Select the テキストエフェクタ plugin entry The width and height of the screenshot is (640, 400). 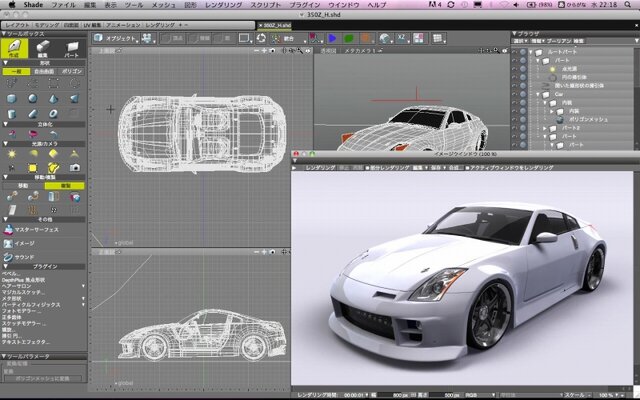tap(26, 342)
